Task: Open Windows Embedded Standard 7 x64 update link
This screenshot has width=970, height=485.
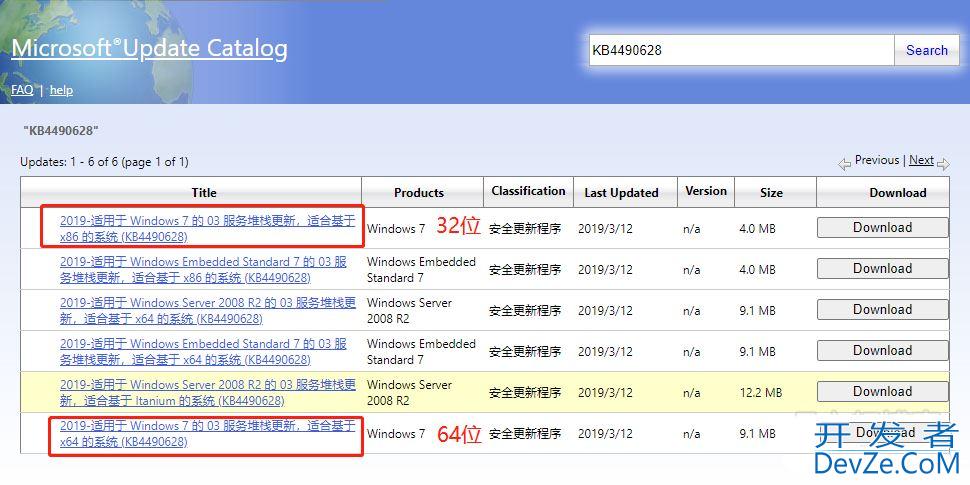Action: tap(204, 351)
